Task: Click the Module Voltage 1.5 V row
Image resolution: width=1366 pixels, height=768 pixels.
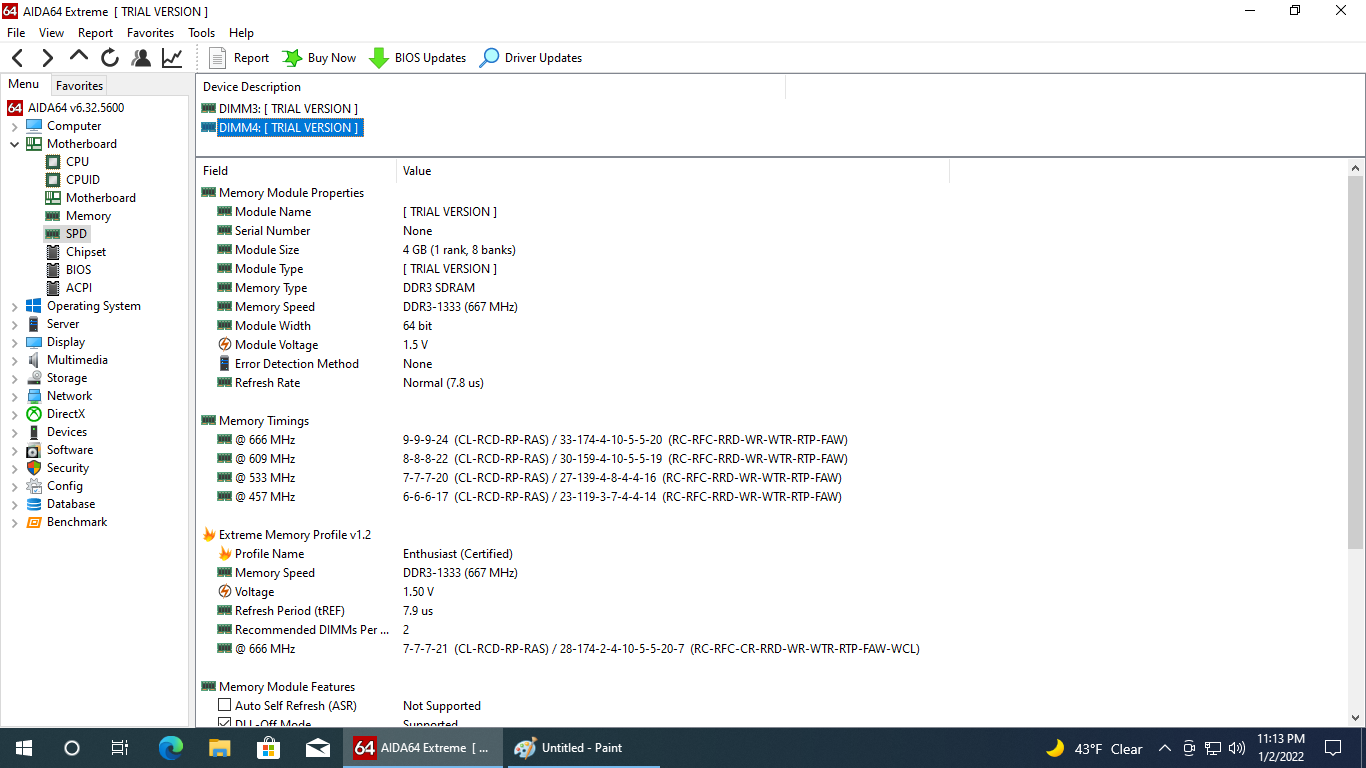Action: tap(573, 345)
